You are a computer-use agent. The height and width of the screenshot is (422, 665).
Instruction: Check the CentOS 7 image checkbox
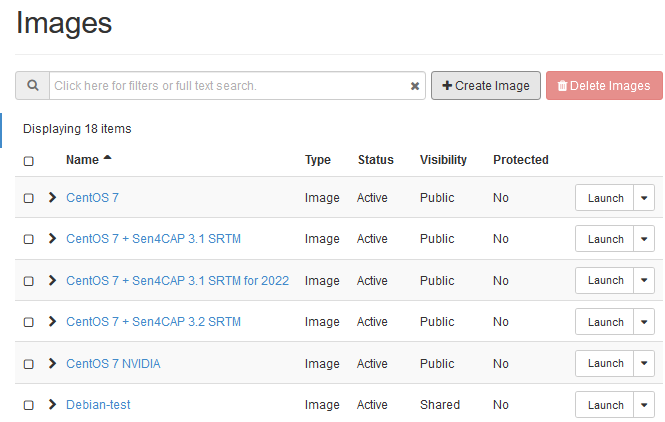tap(28, 199)
